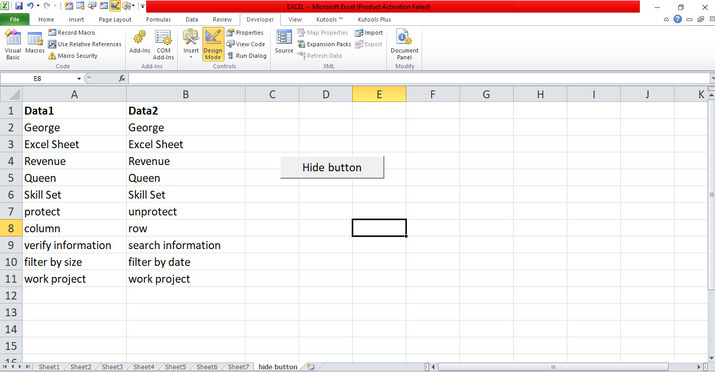Open XML Expansion Packs
715x372 pixels.
pyautogui.click(x=324, y=44)
